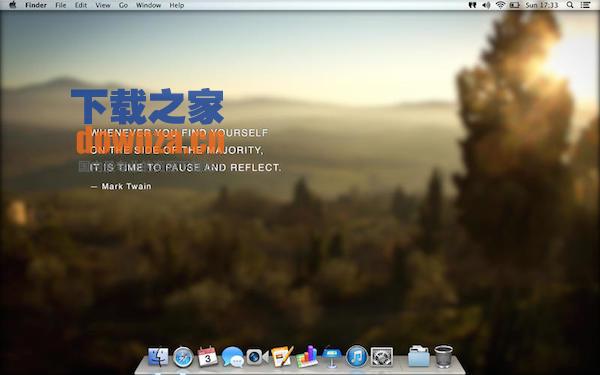Open the Apple menu
Viewport: 600px width, 375px height.
pos(12,5)
